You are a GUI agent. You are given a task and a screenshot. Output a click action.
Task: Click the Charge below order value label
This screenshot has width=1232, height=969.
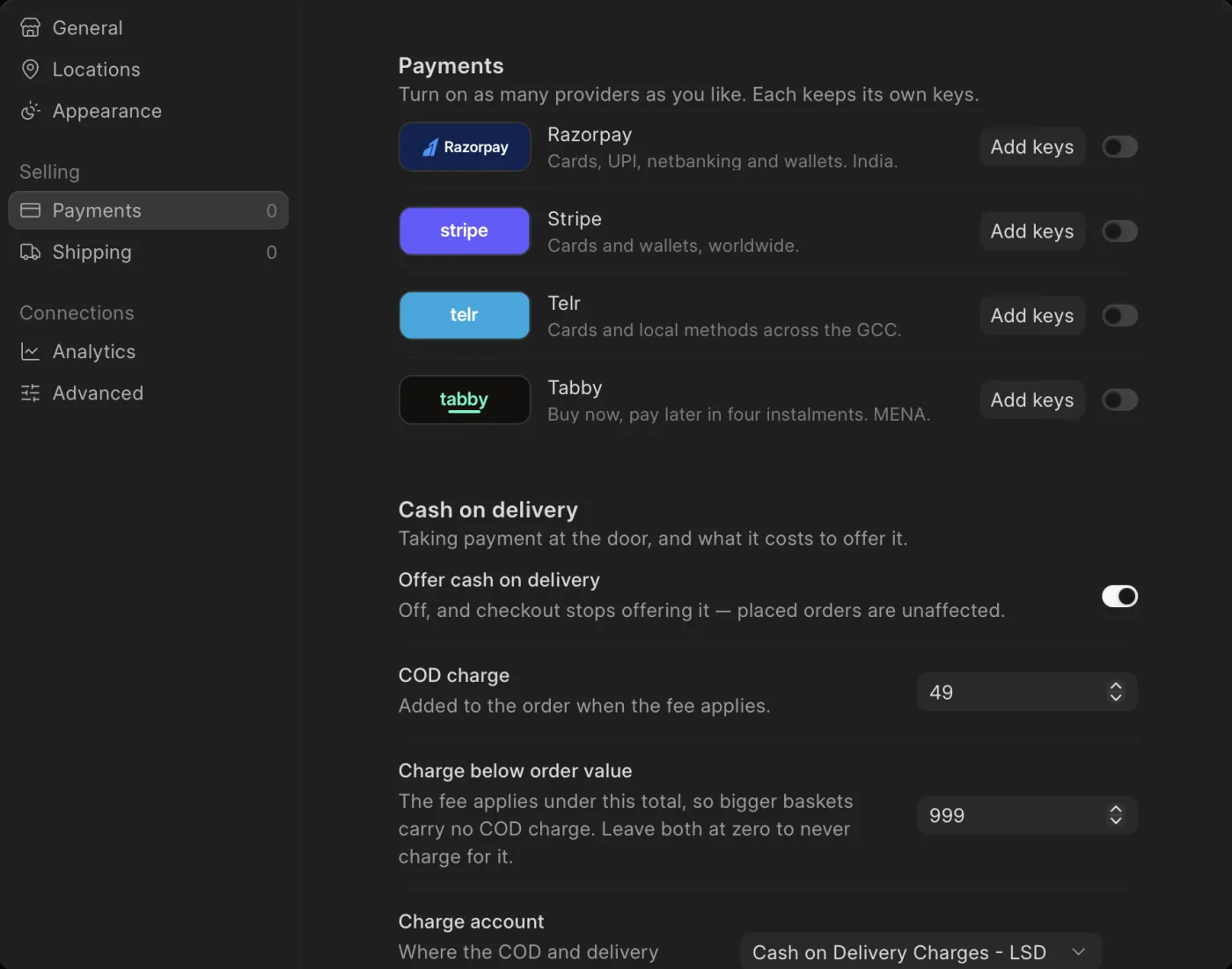[x=515, y=771]
